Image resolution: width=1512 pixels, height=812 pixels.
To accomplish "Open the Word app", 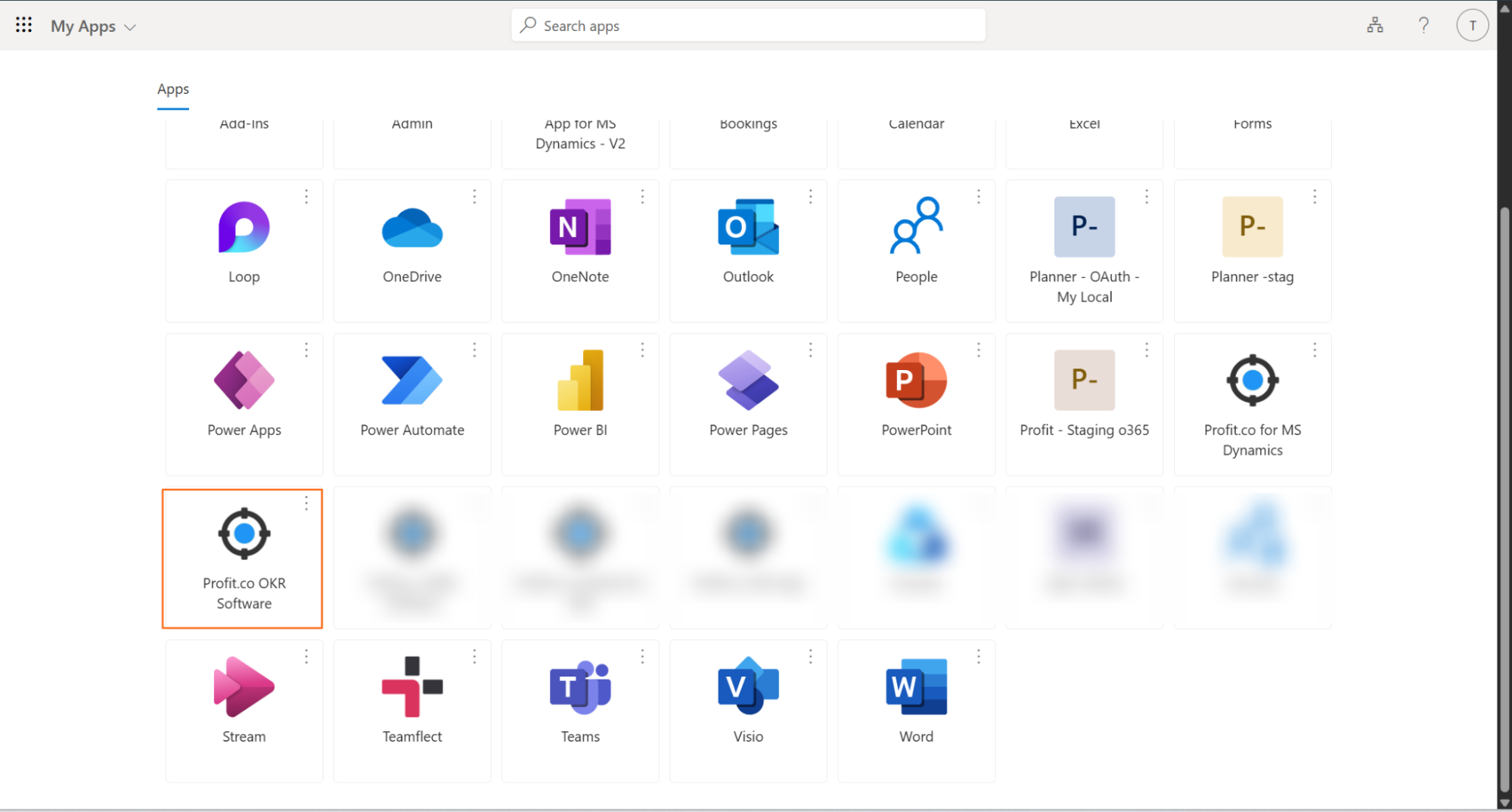I will coord(916,711).
